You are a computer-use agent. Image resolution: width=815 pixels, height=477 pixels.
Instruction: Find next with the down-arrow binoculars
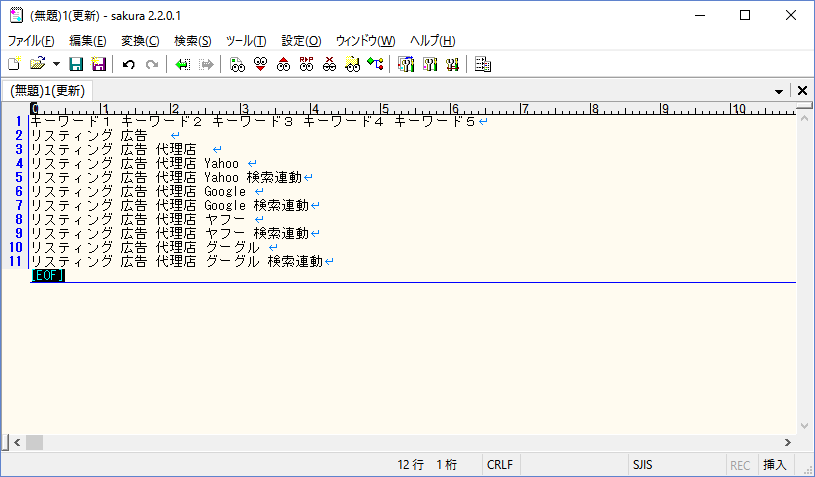260,64
